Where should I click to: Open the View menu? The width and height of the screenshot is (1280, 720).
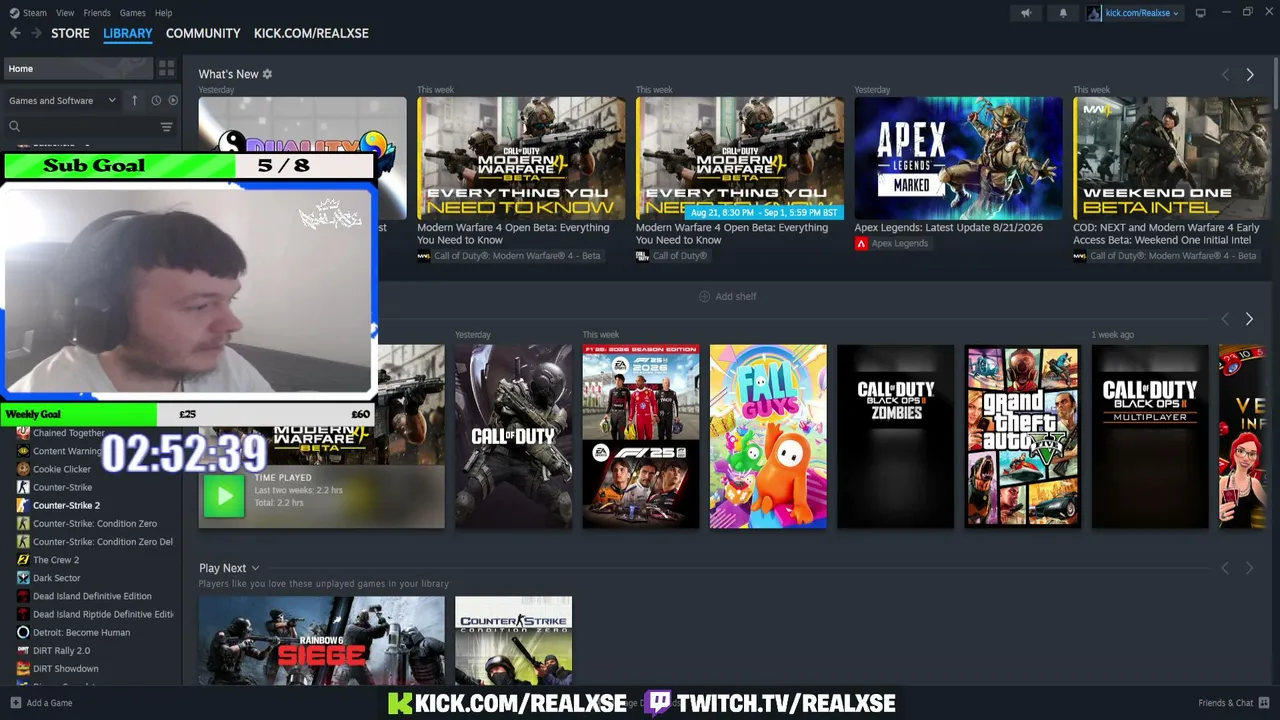point(65,13)
